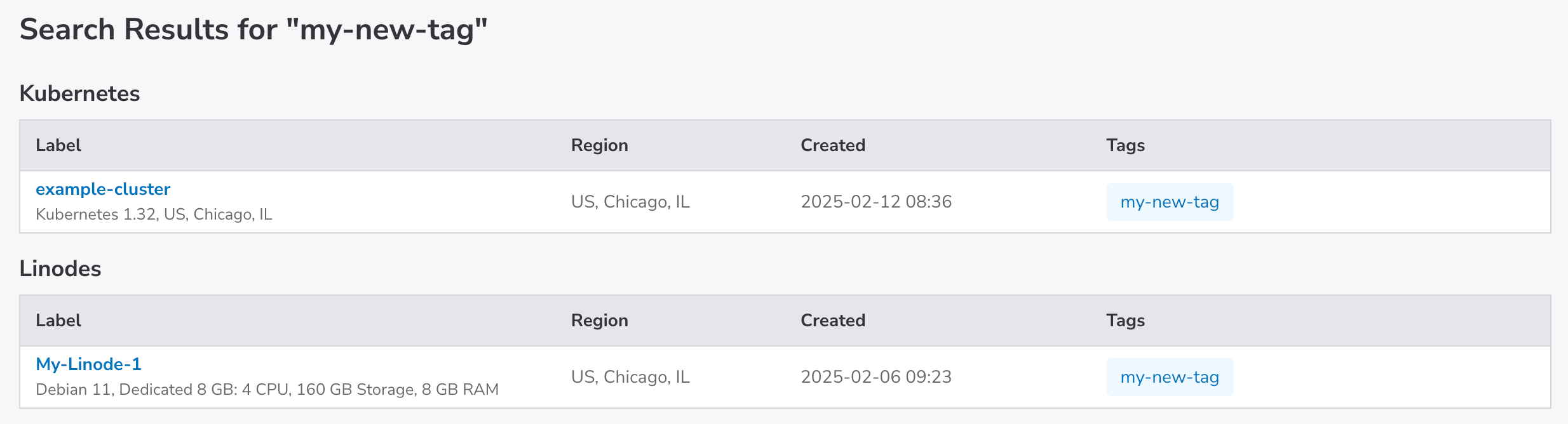
Task: Click the Region column header in Kubernetes table
Action: point(599,145)
